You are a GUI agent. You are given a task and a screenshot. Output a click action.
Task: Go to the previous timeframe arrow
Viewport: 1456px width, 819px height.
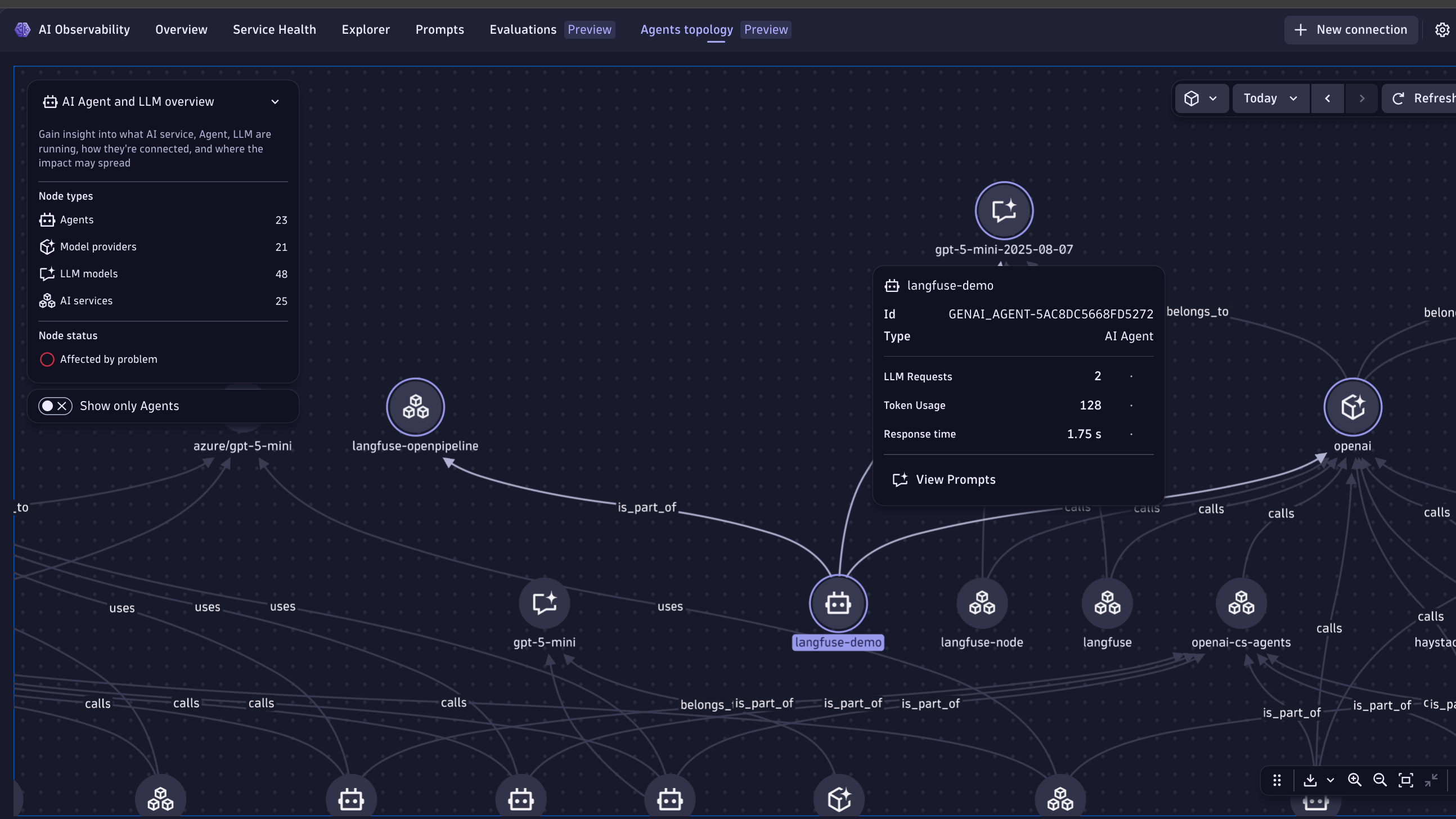(x=1327, y=98)
